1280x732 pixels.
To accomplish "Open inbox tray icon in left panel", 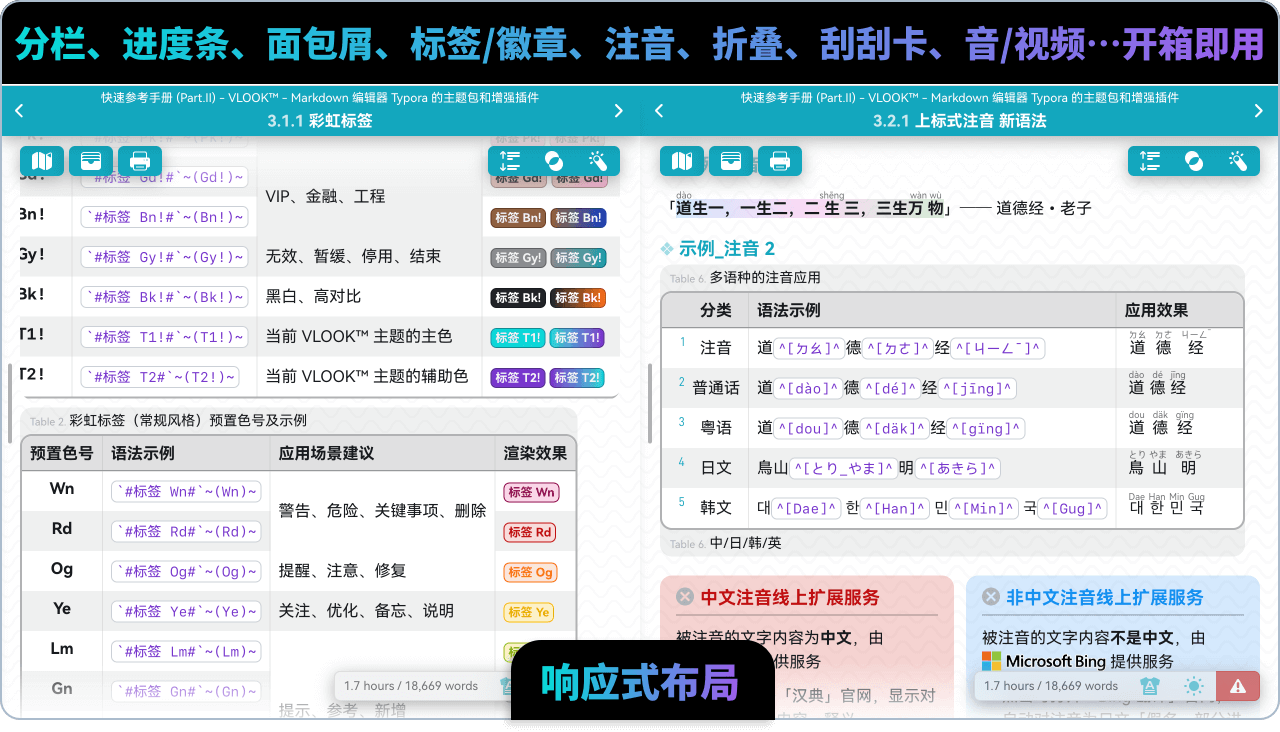I will (x=91, y=161).
